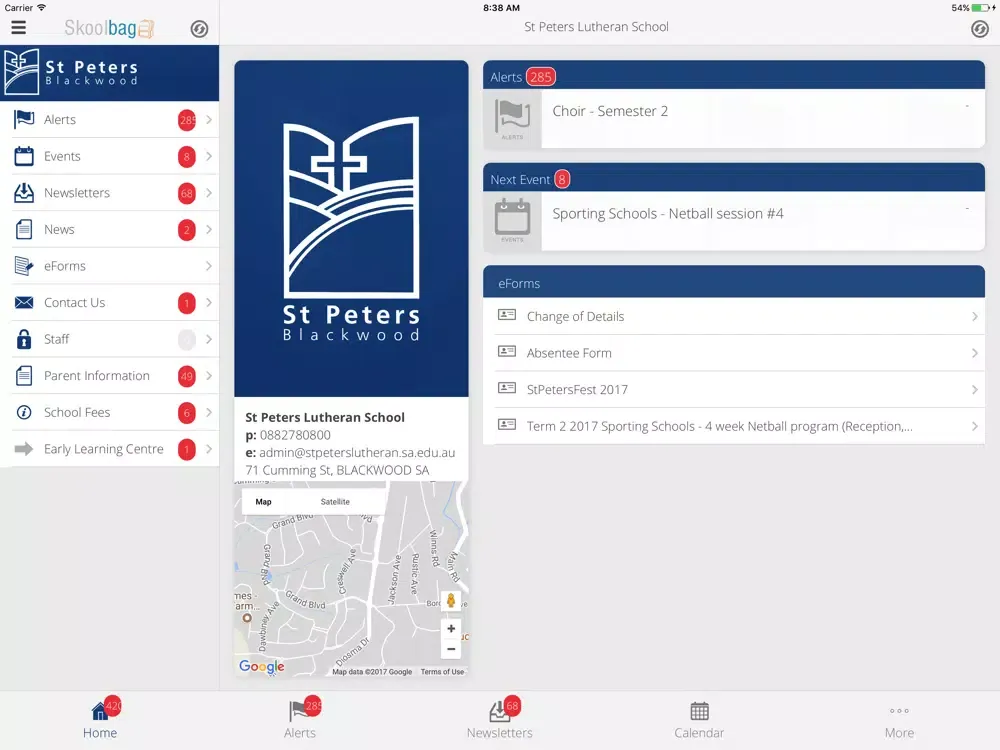Viewport: 1000px width, 750px height.
Task: Tap the Staff padlock icon
Action: pos(24,339)
